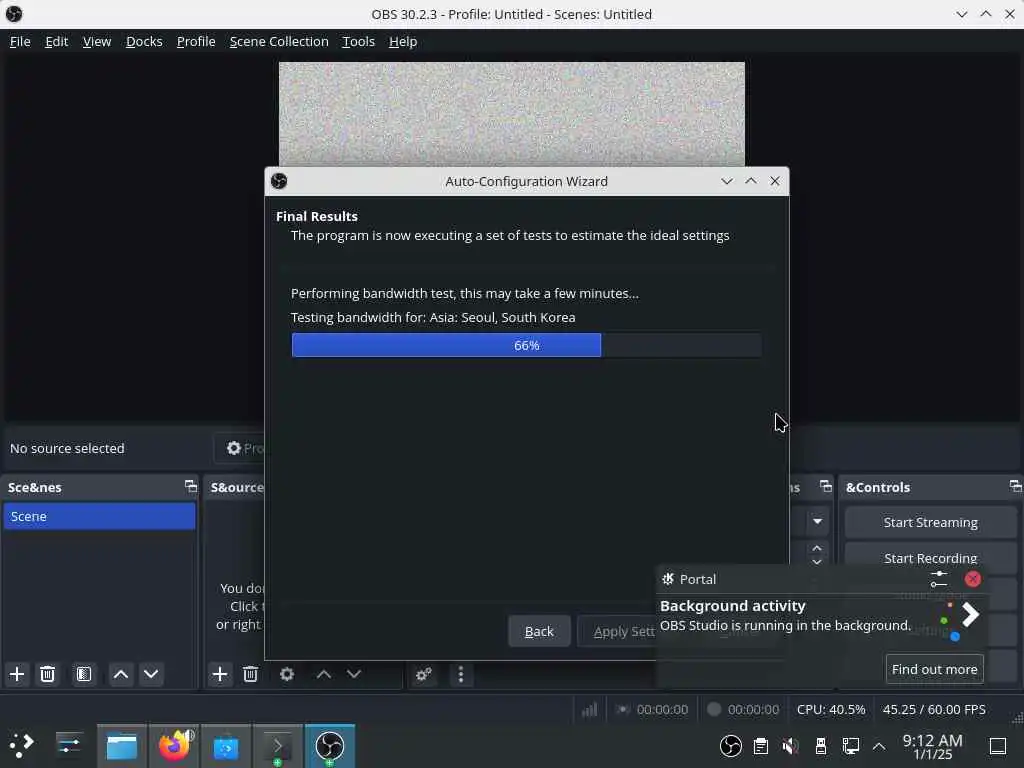This screenshot has width=1024, height=768.
Task: Expand hidden system tray icons arrow
Action: coord(879,746)
